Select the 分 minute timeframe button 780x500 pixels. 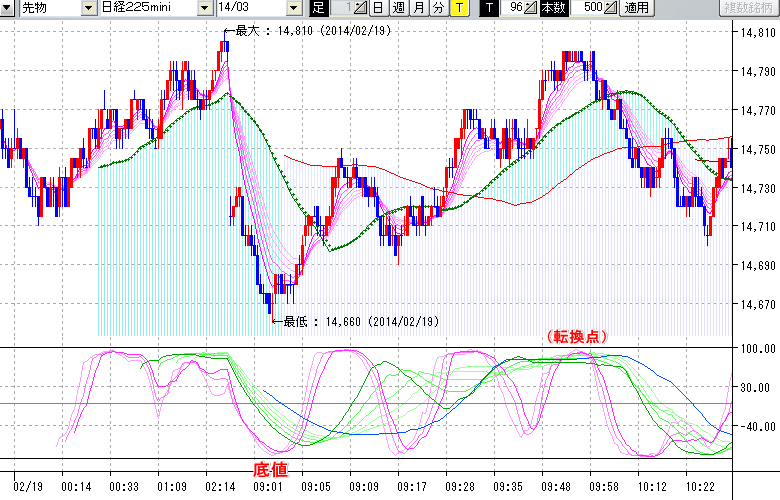click(438, 8)
